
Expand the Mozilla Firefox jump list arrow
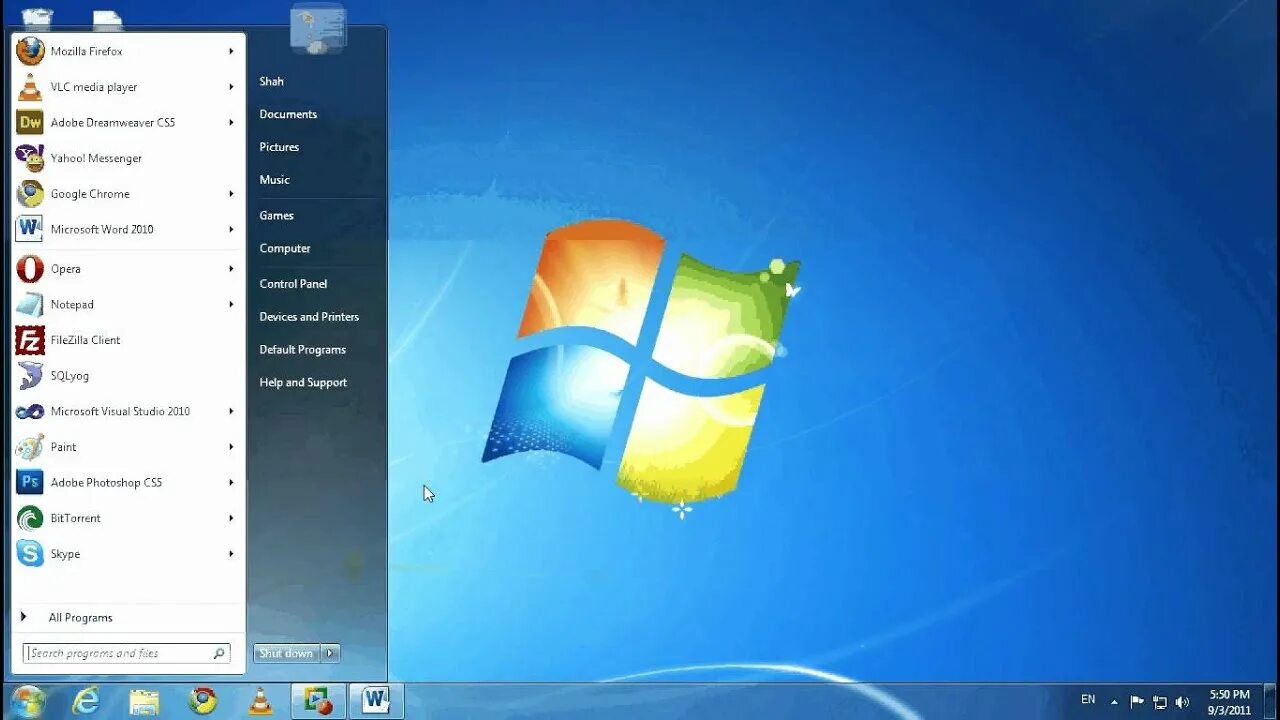(x=231, y=51)
